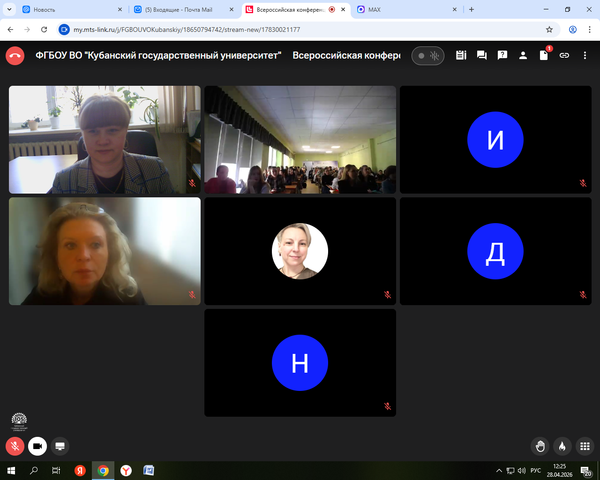Toggle the recording and noise indicator pill
Screen dimensions: 600x480
(429, 56)
